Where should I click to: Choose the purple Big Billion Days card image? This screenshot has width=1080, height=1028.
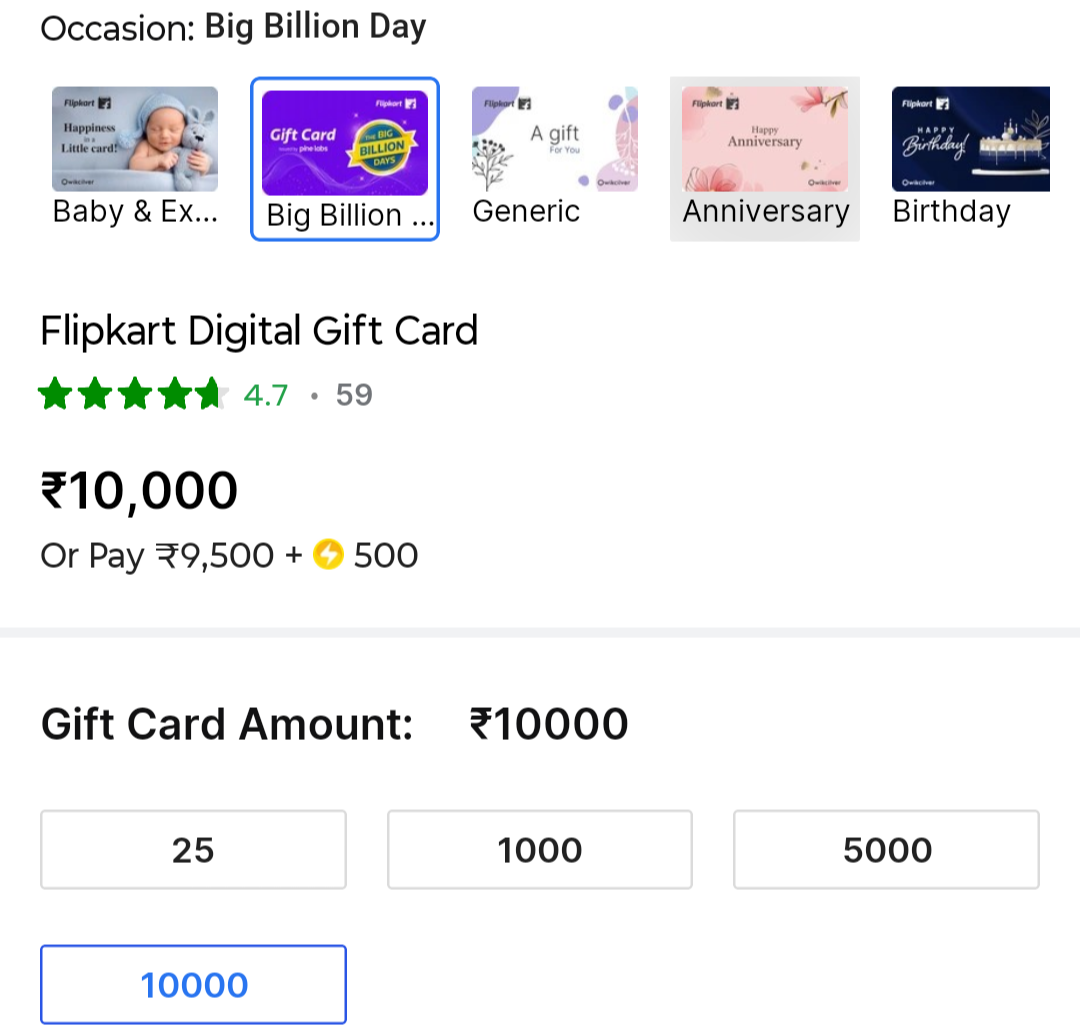(345, 143)
